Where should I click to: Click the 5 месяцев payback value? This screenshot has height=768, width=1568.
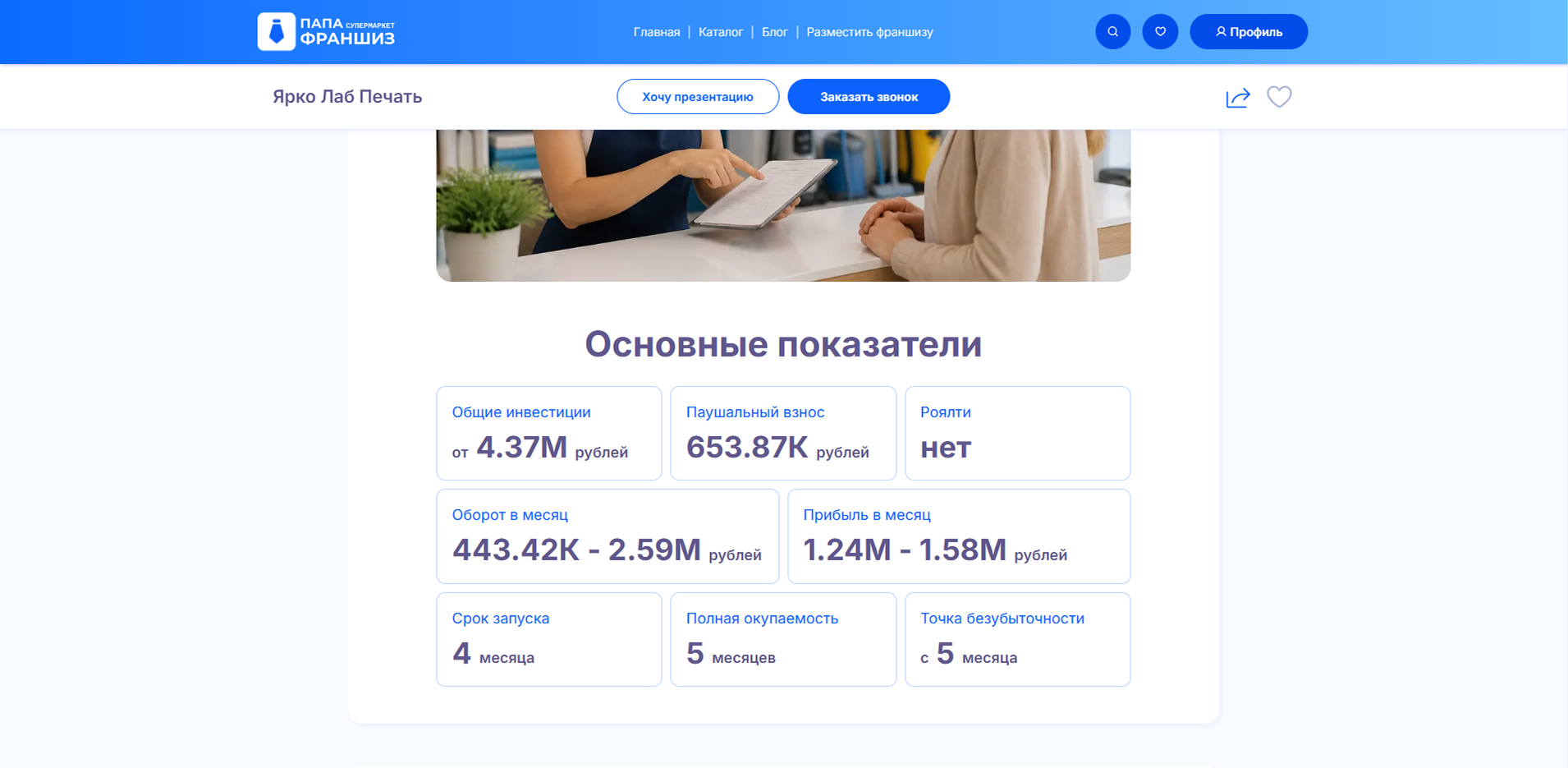point(731,655)
